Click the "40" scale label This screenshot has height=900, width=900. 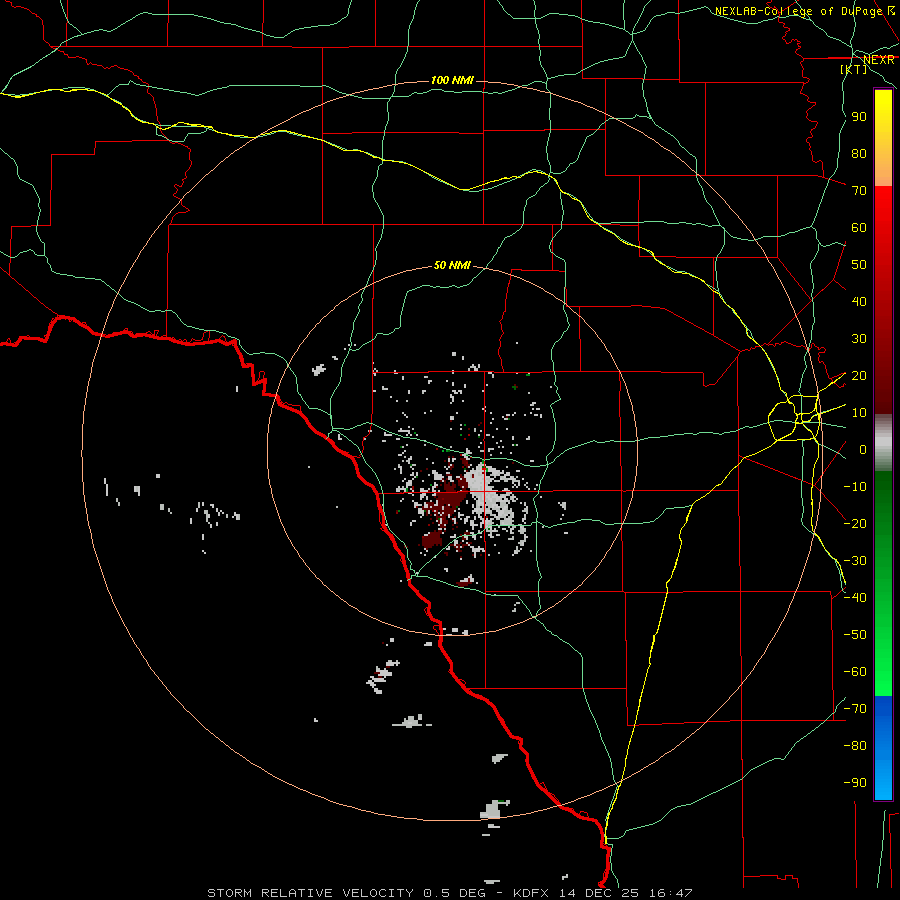coord(859,301)
